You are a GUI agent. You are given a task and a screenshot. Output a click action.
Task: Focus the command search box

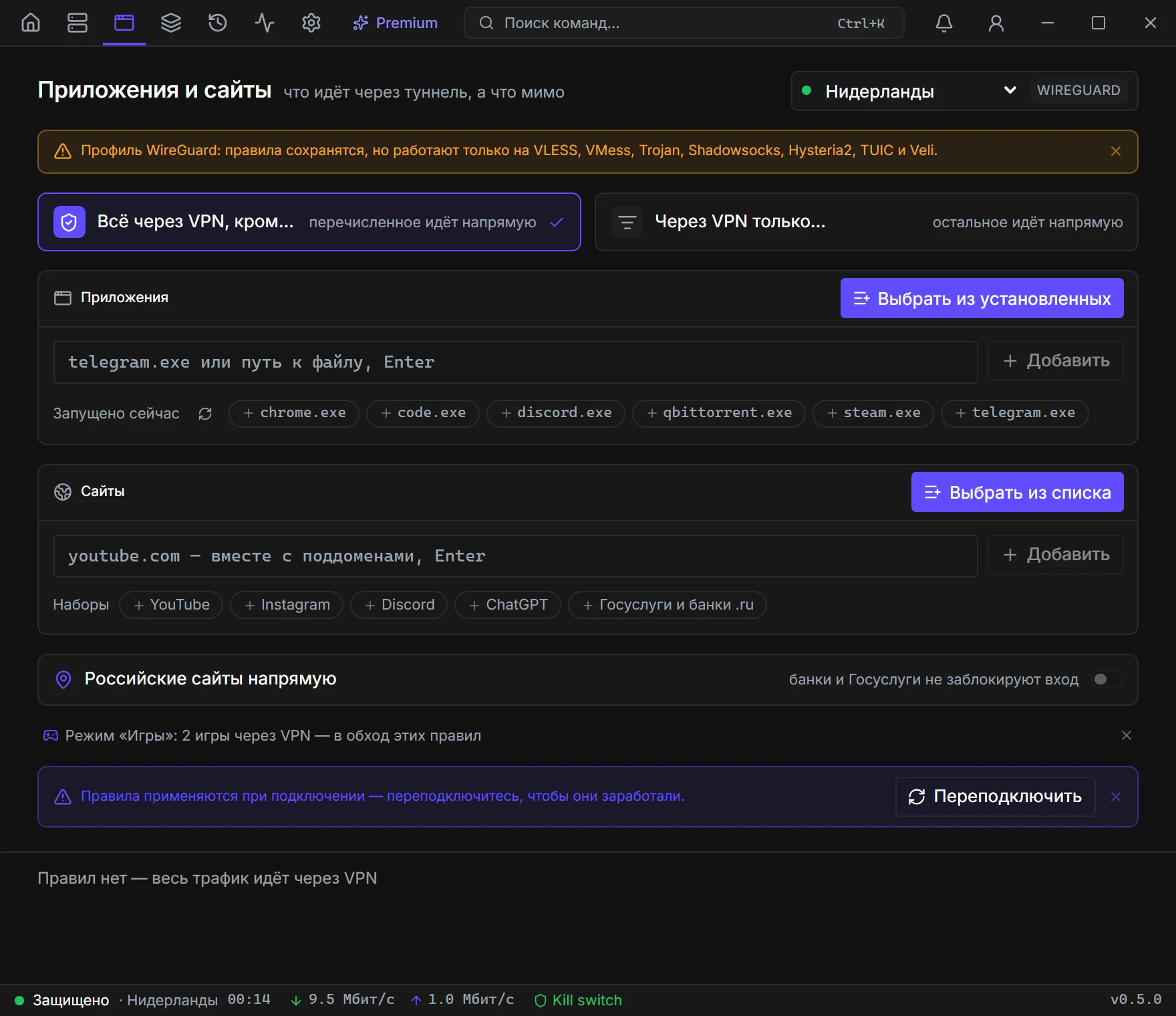coord(684,23)
